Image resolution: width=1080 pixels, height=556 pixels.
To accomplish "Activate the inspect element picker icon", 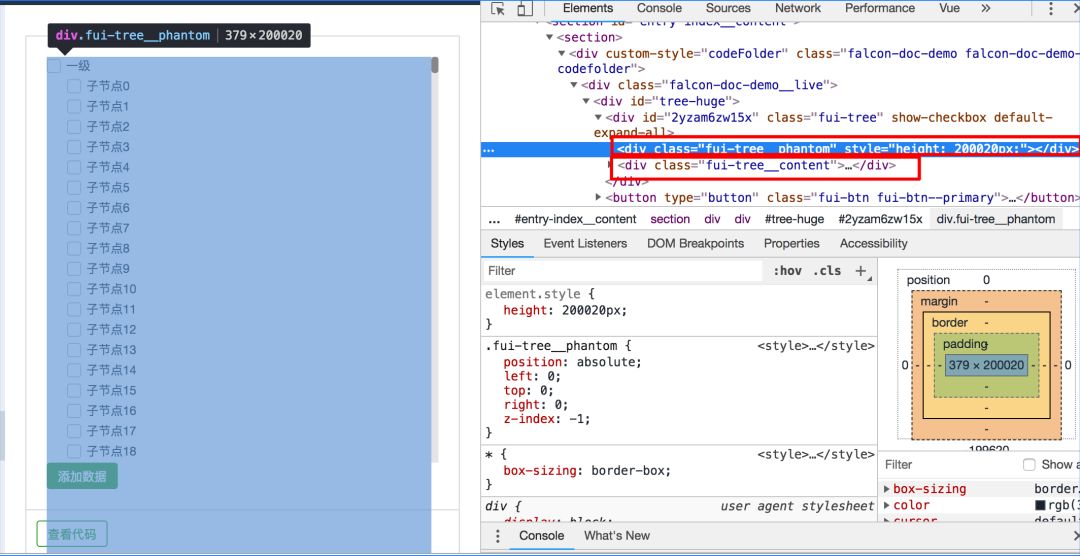I will (498, 9).
